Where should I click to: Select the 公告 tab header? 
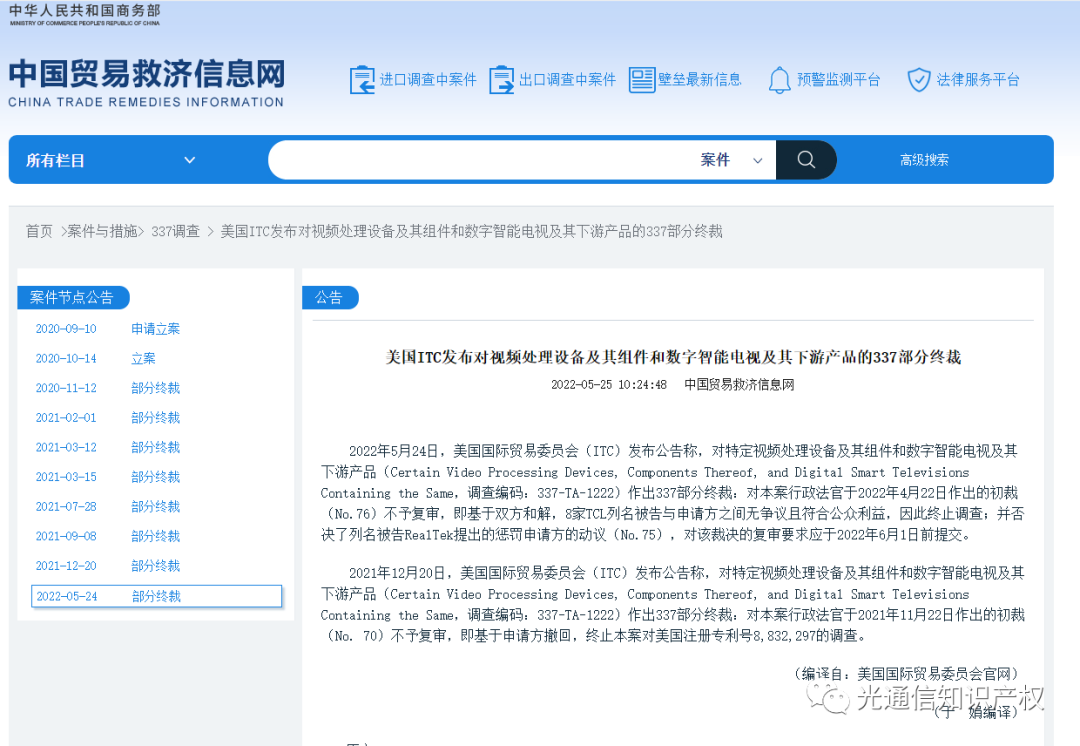[x=330, y=298]
